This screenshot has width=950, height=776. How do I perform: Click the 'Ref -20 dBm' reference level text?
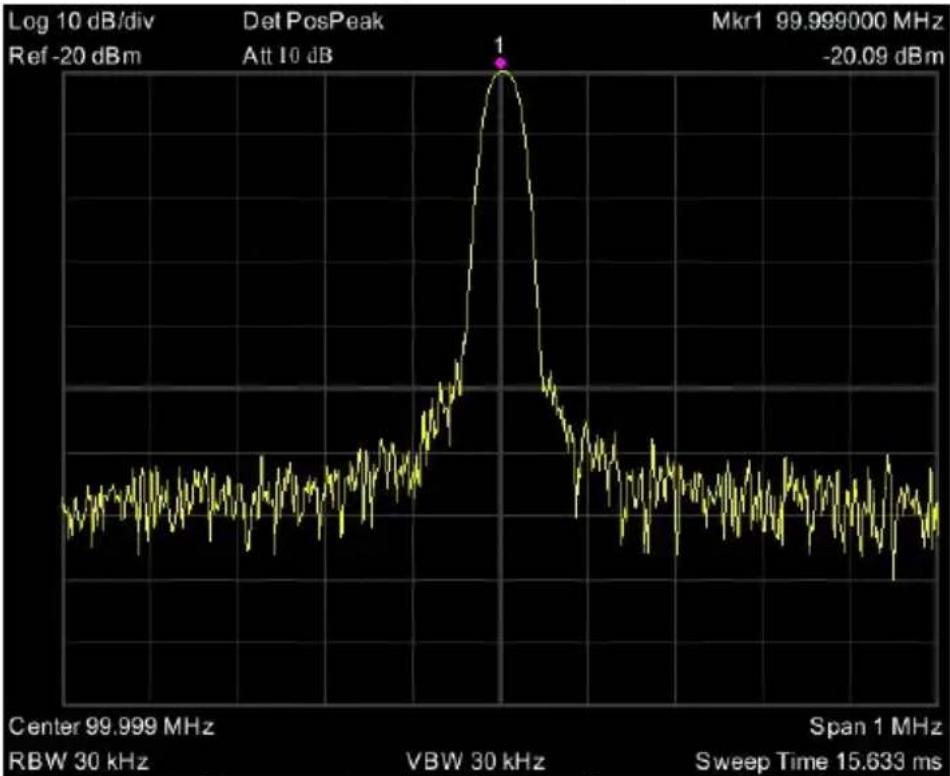(x=75, y=56)
